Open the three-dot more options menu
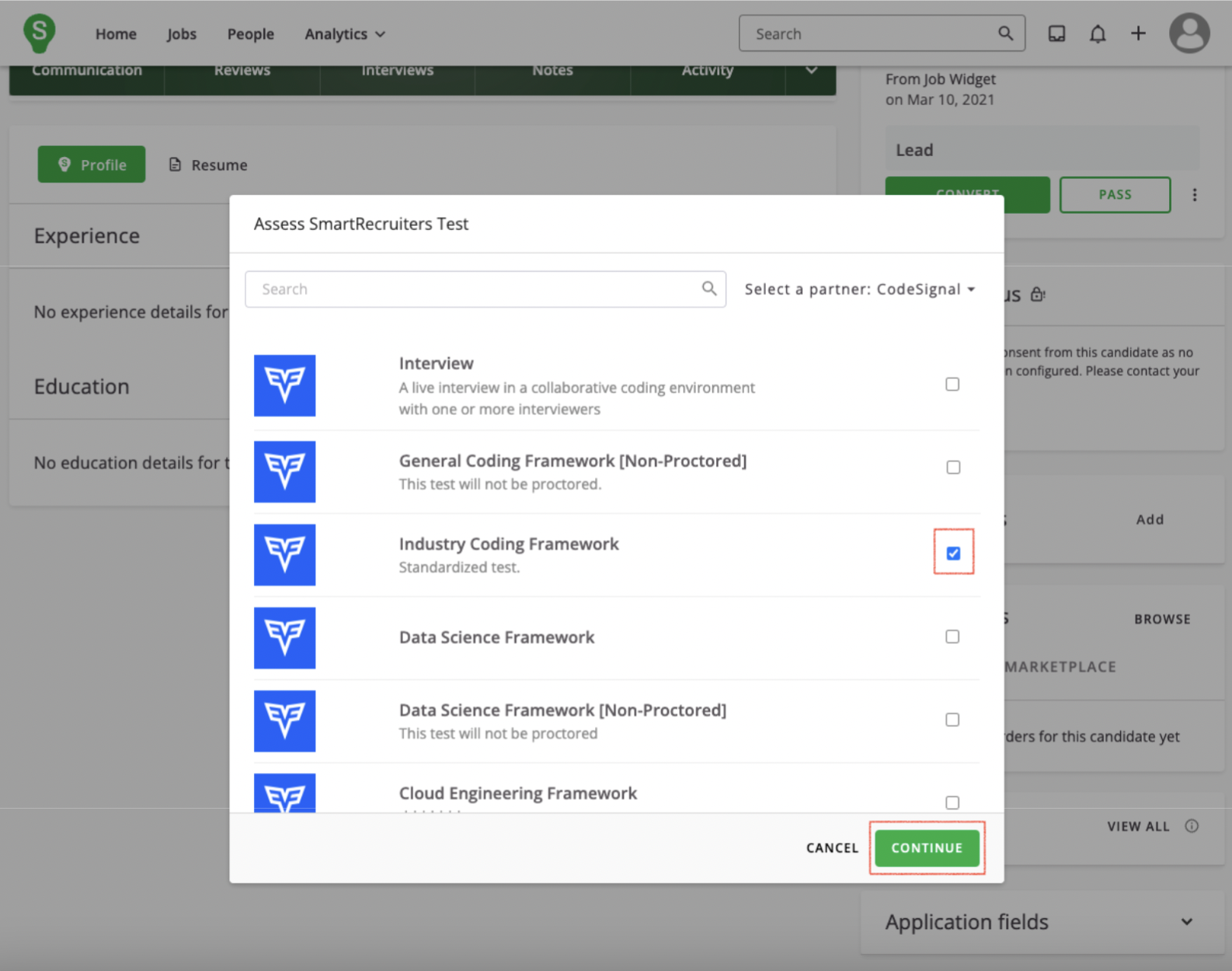The width and height of the screenshot is (1232, 971). point(1195,195)
